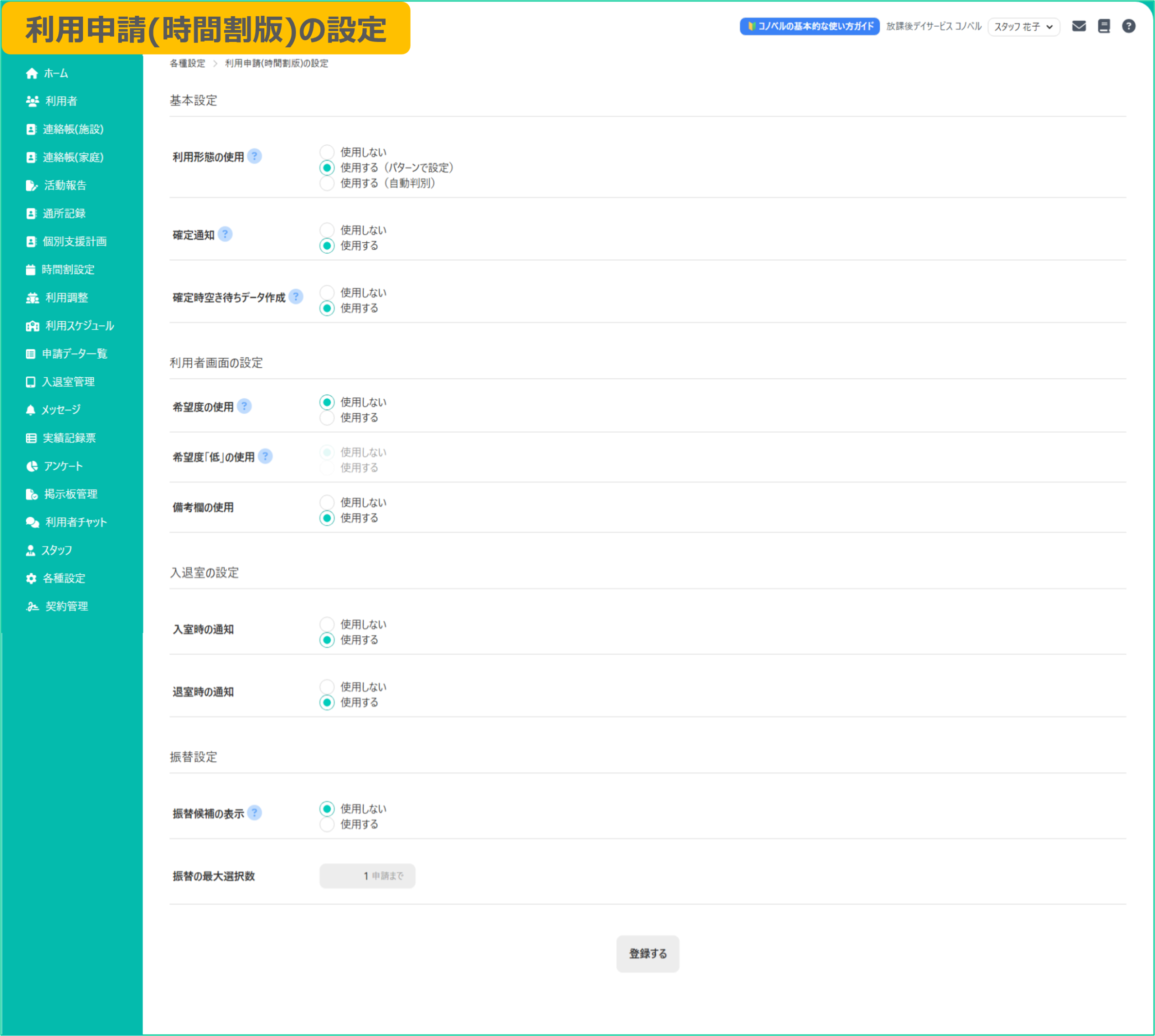Click the 登録する button
Image resolution: width=1155 pixels, height=1036 pixels.
(x=647, y=953)
